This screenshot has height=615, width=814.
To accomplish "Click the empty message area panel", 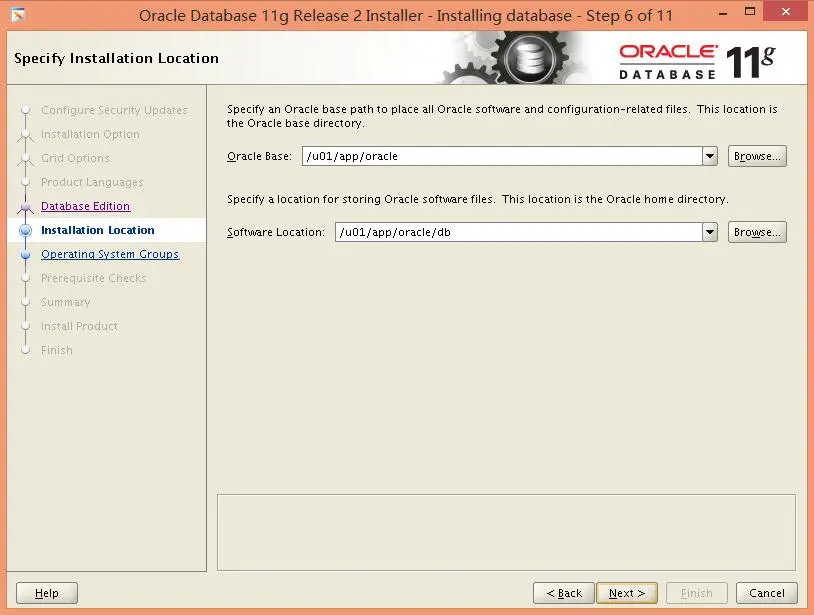I will coord(506,532).
